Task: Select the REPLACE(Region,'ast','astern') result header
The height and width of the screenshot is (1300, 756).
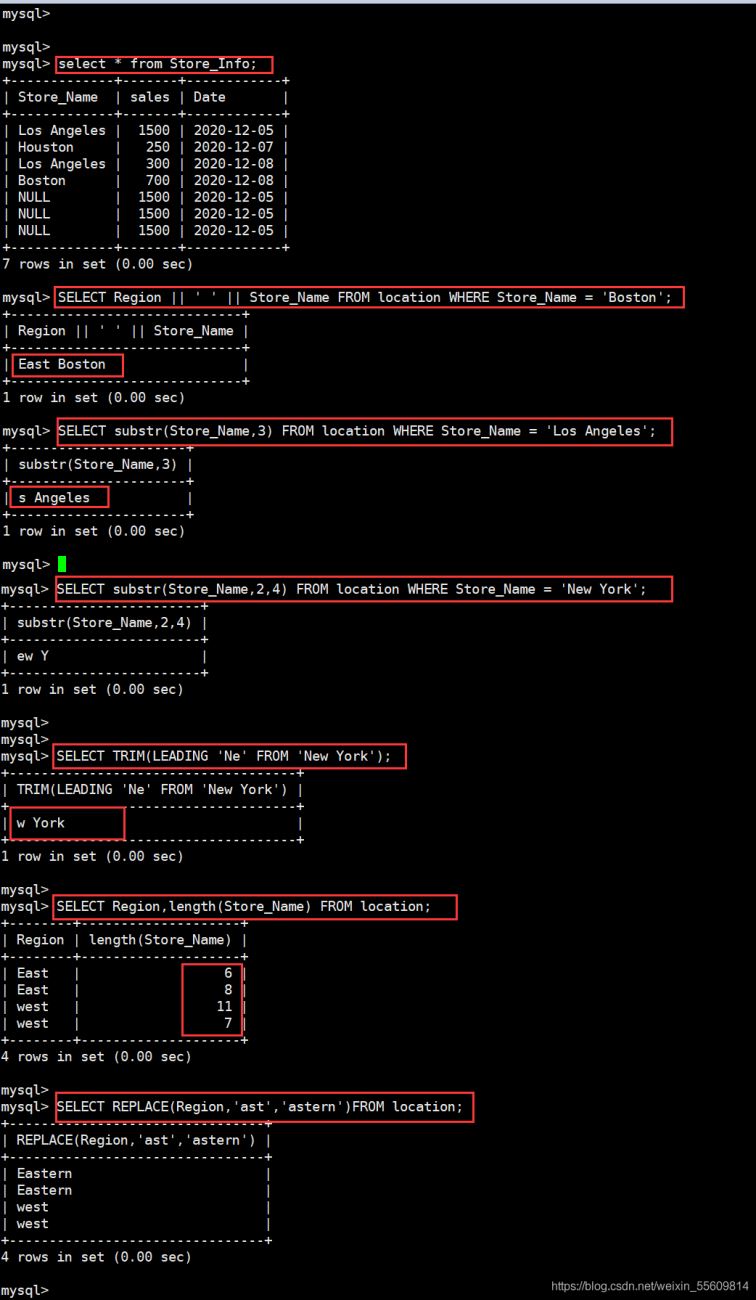Action: (136, 1140)
